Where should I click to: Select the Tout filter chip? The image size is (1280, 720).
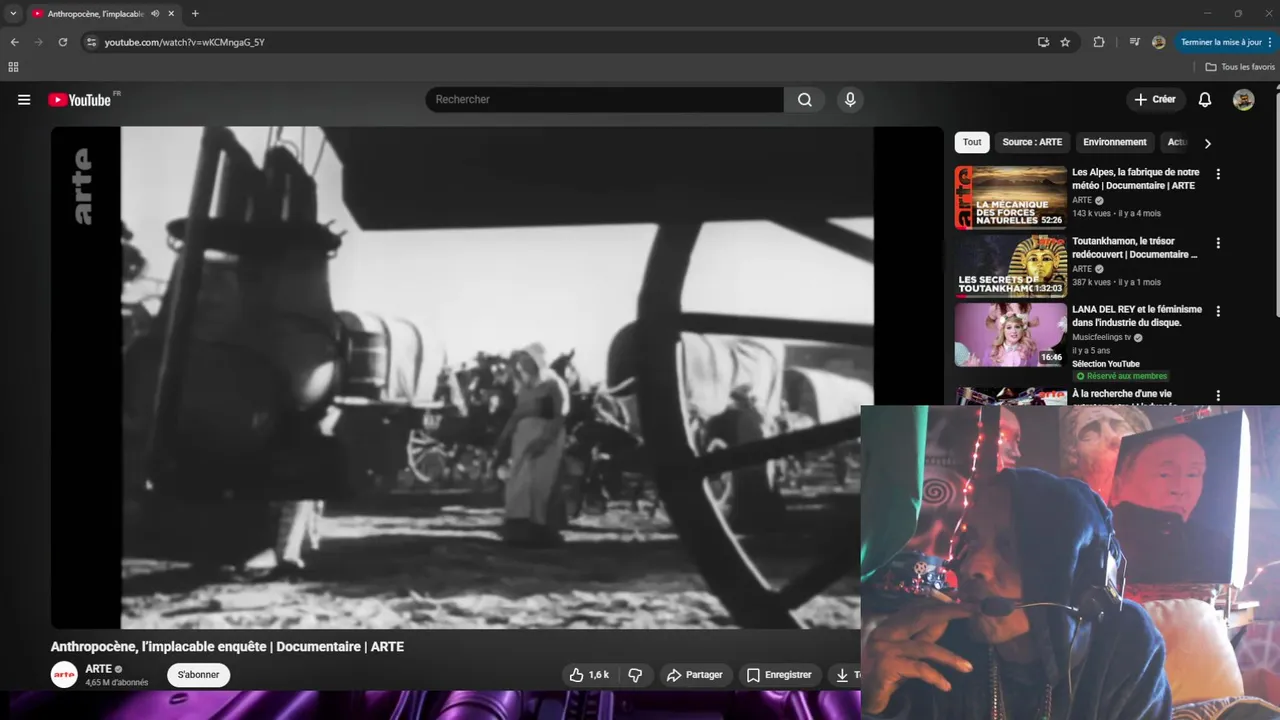coord(972,142)
